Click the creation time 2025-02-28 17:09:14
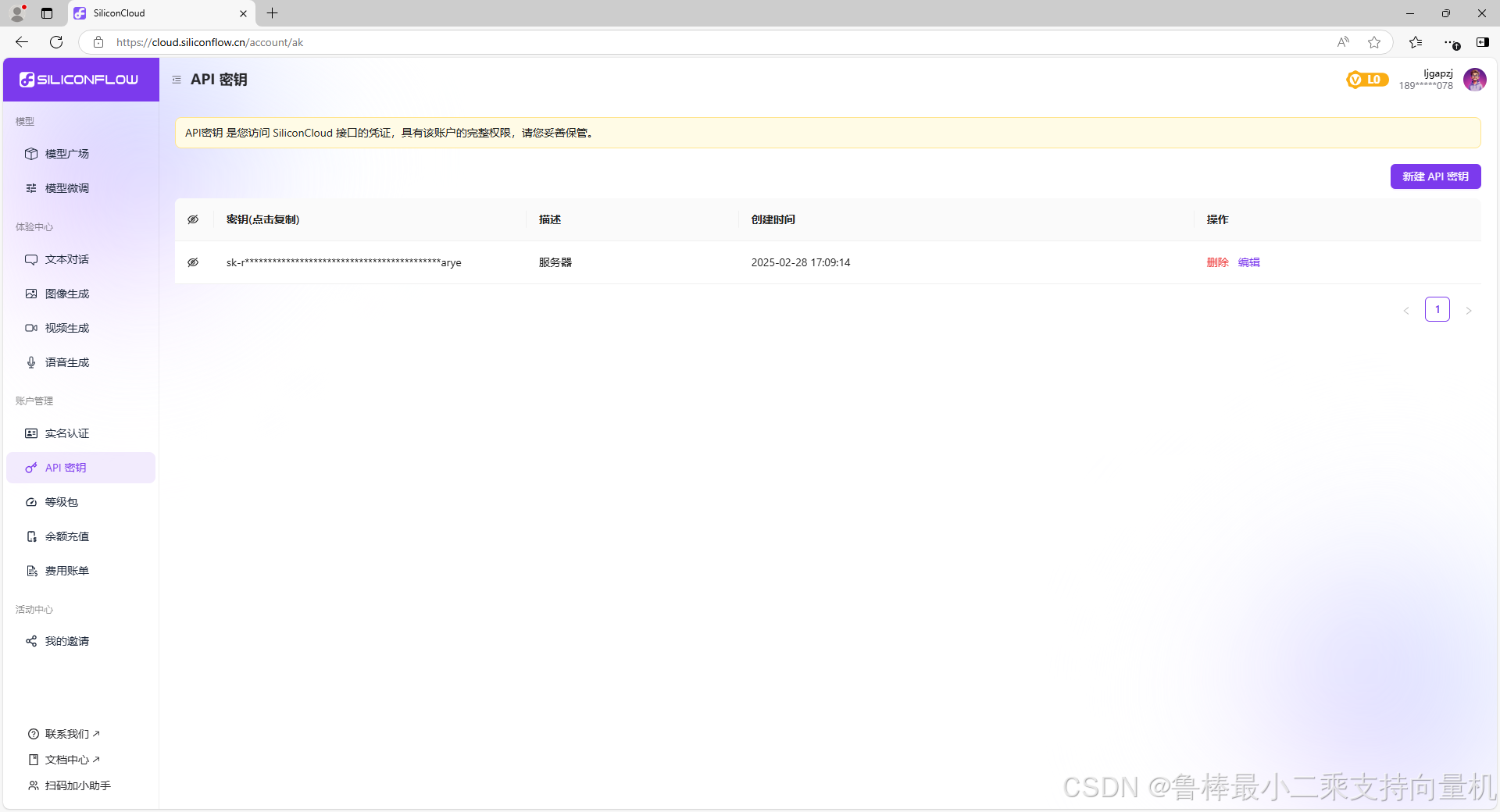 pos(801,262)
